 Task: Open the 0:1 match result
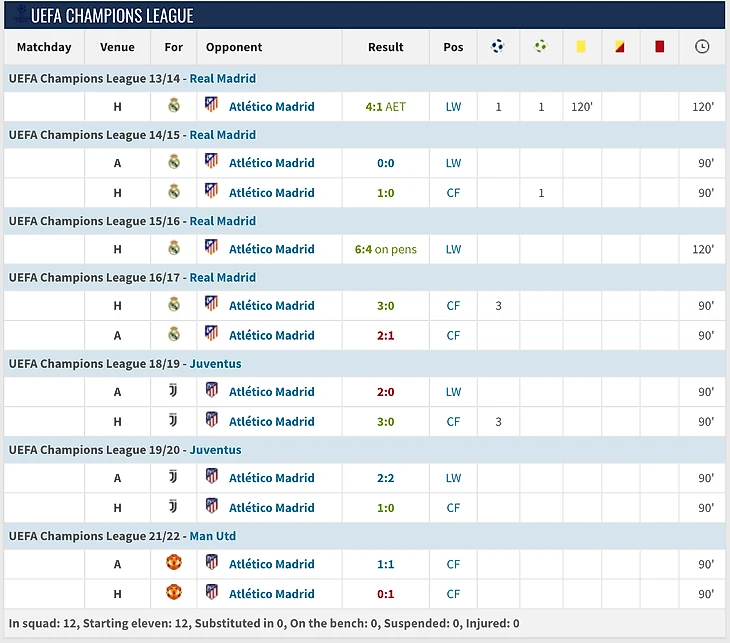(385, 594)
